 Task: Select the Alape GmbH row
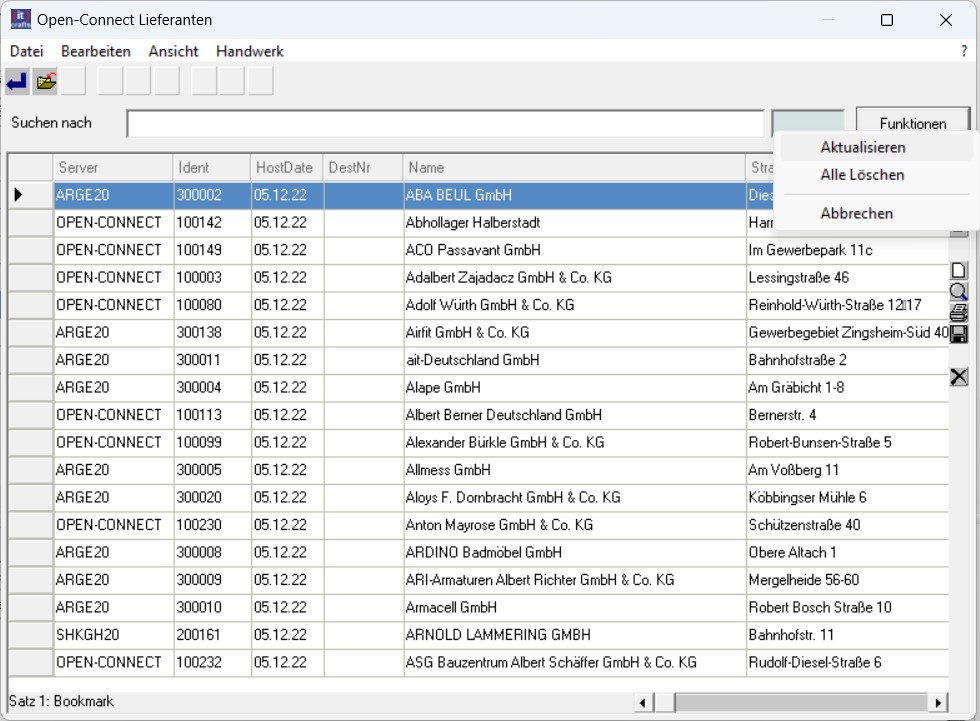(443, 387)
